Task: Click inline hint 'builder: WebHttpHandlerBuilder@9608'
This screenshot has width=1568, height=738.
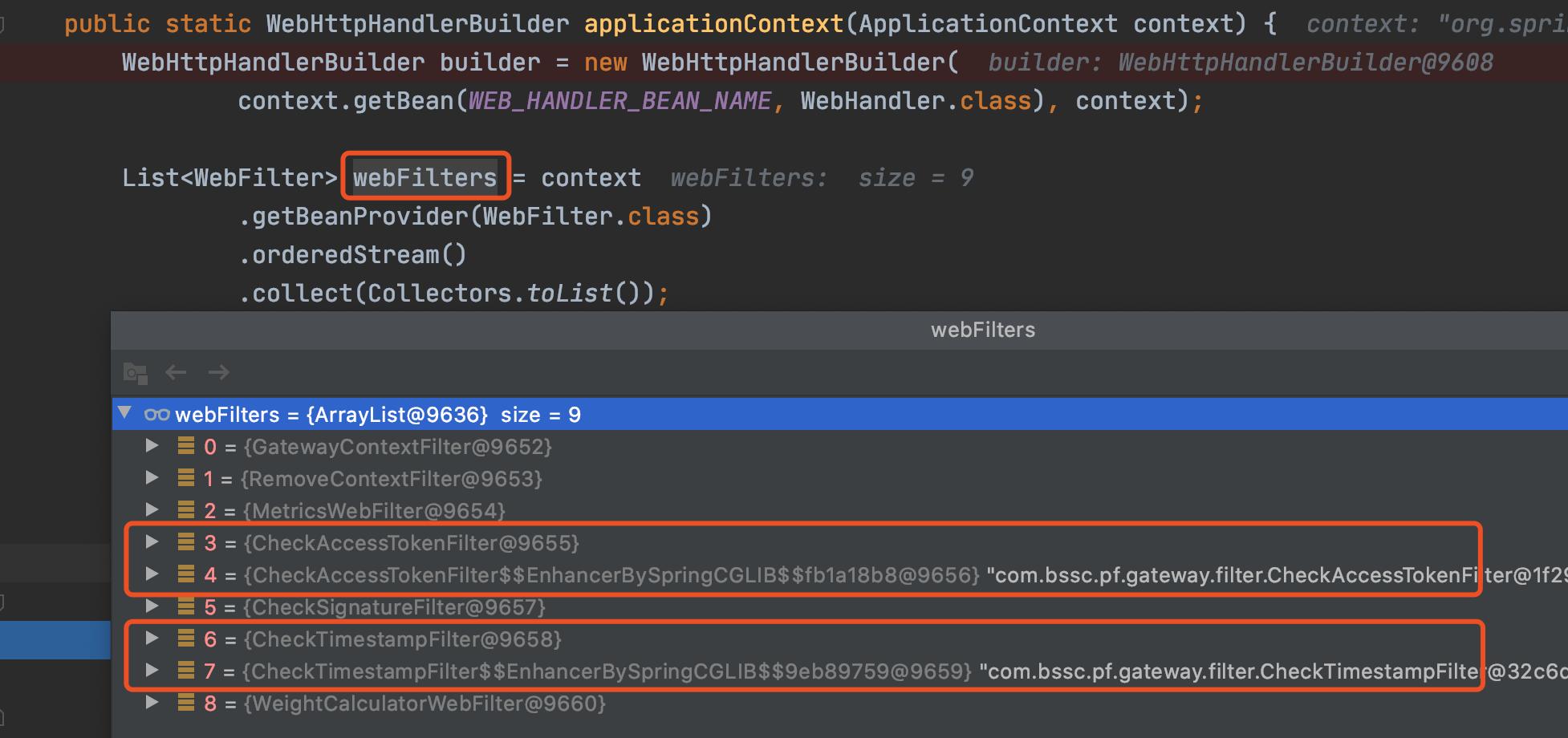Action: 1241,62
